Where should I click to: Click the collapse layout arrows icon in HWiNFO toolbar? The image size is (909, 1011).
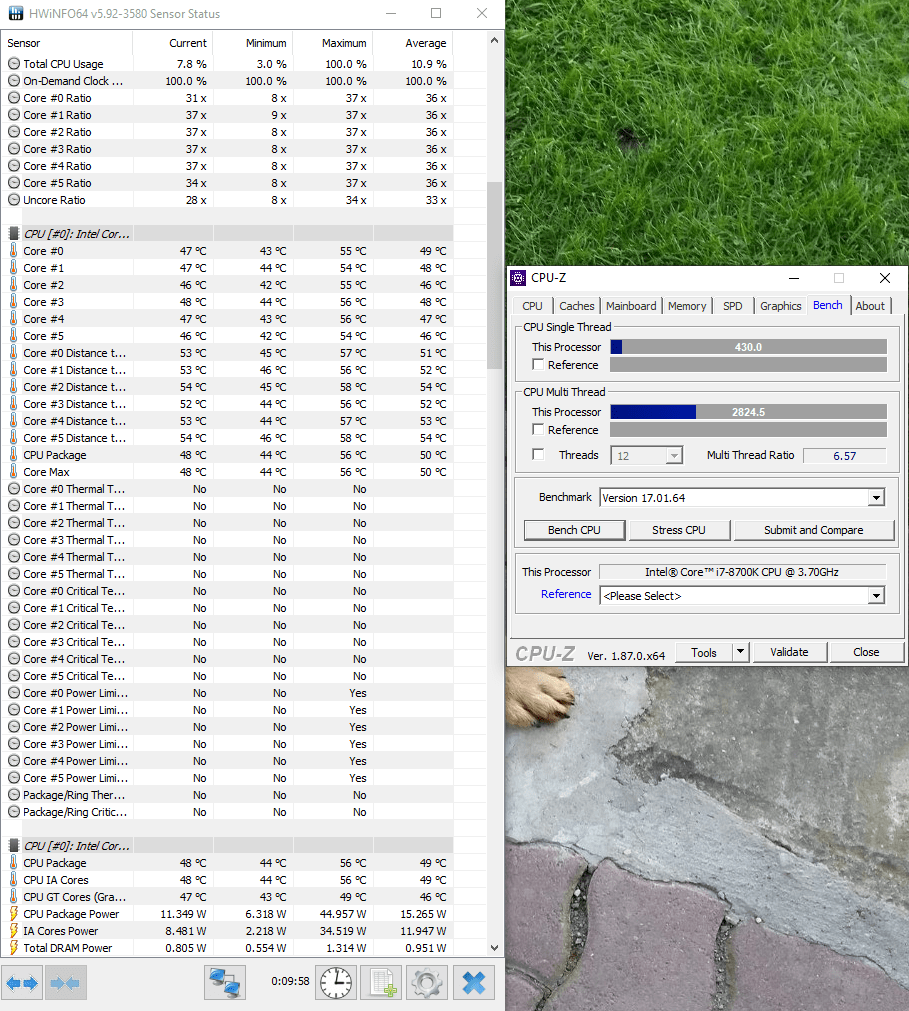click(65, 983)
